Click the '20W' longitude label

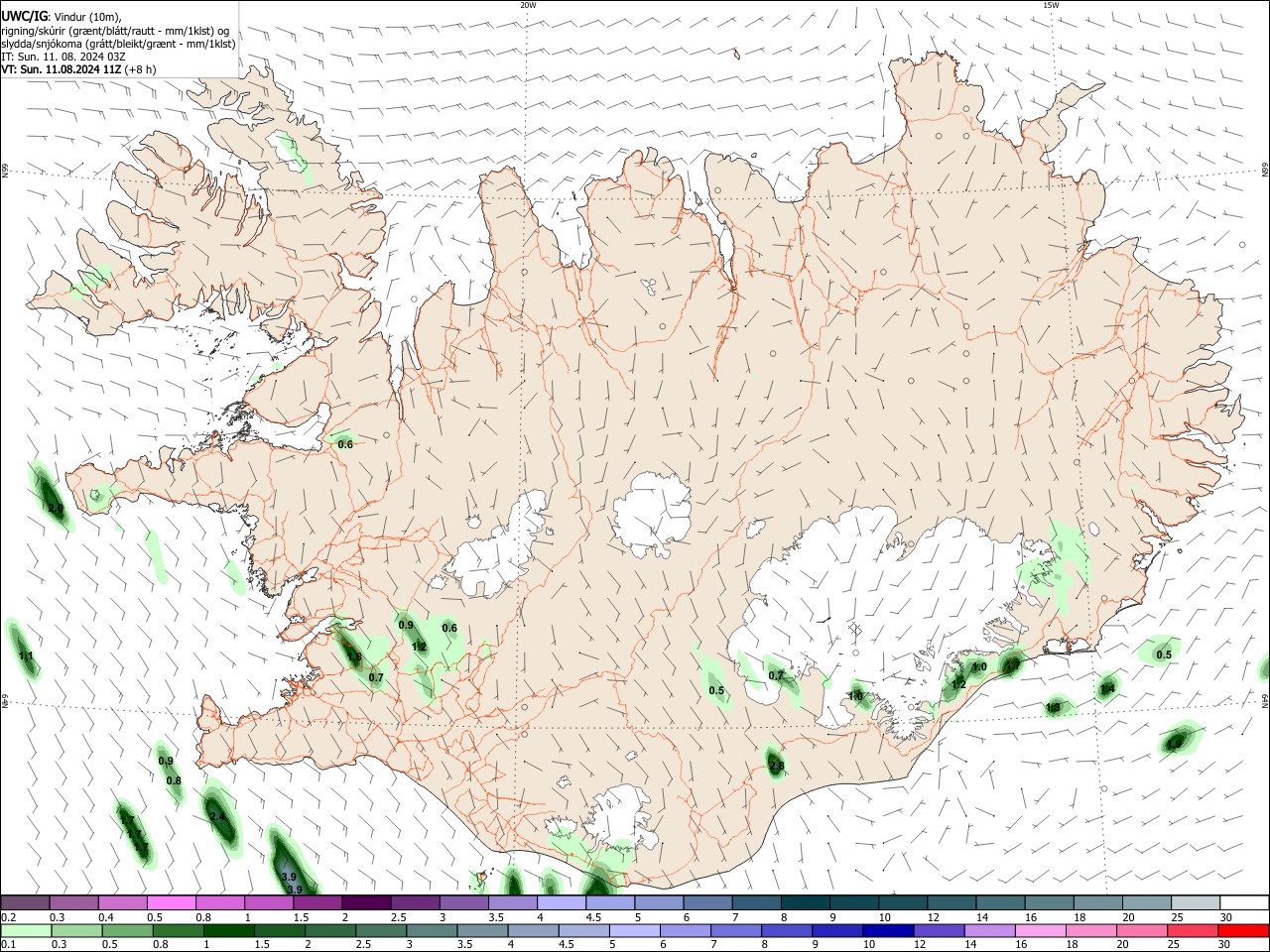click(x=528, y=5)
